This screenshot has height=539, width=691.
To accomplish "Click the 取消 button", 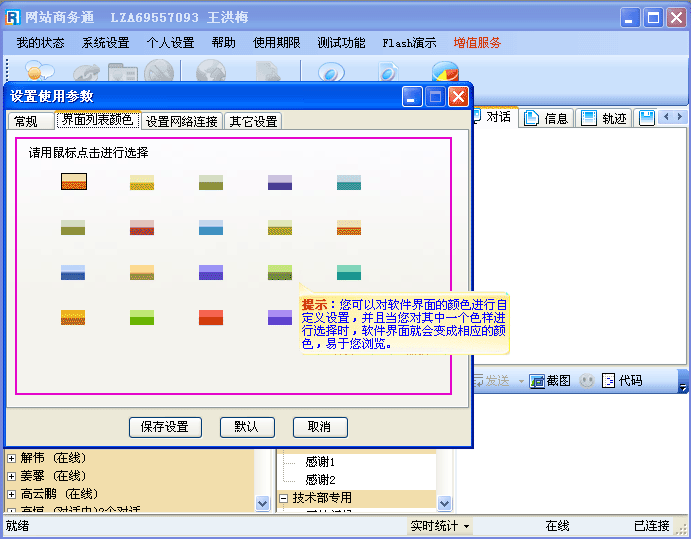I will pyautogui.click(x=319, y=427).
